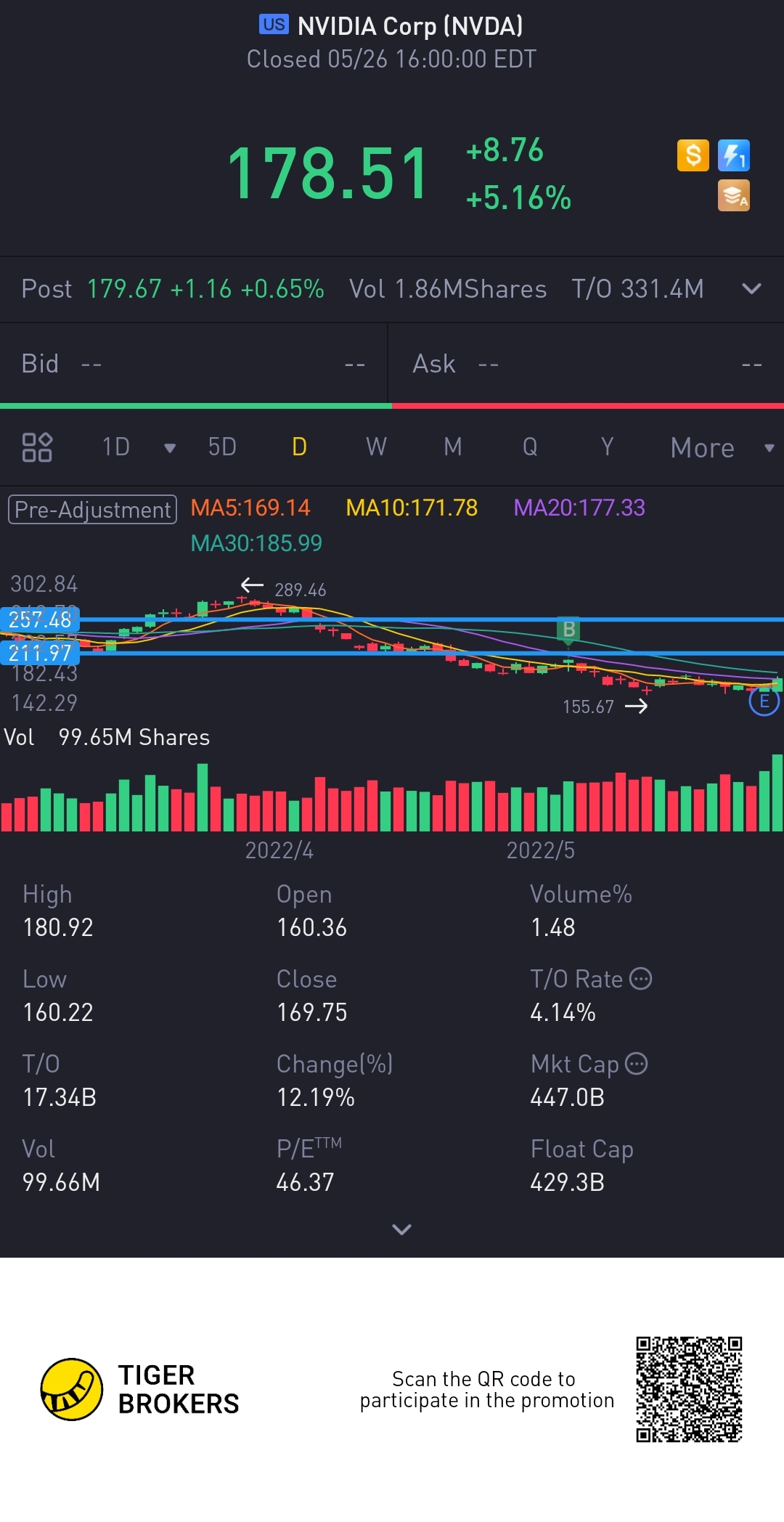Tap the 2022/4 date axis label
The width and height of the screenshot is (784, 1522).
pos(279,850)
